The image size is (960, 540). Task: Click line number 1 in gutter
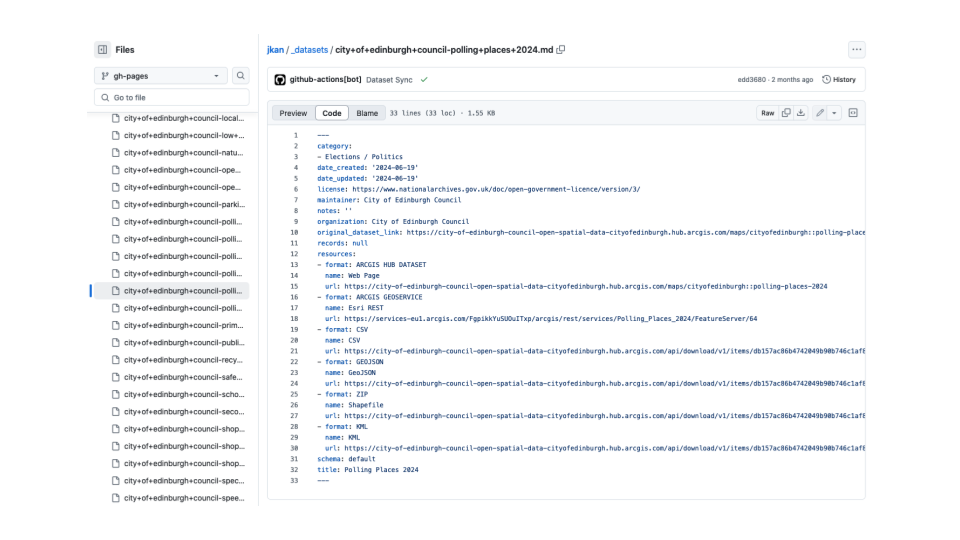click(x=296, y=135)
